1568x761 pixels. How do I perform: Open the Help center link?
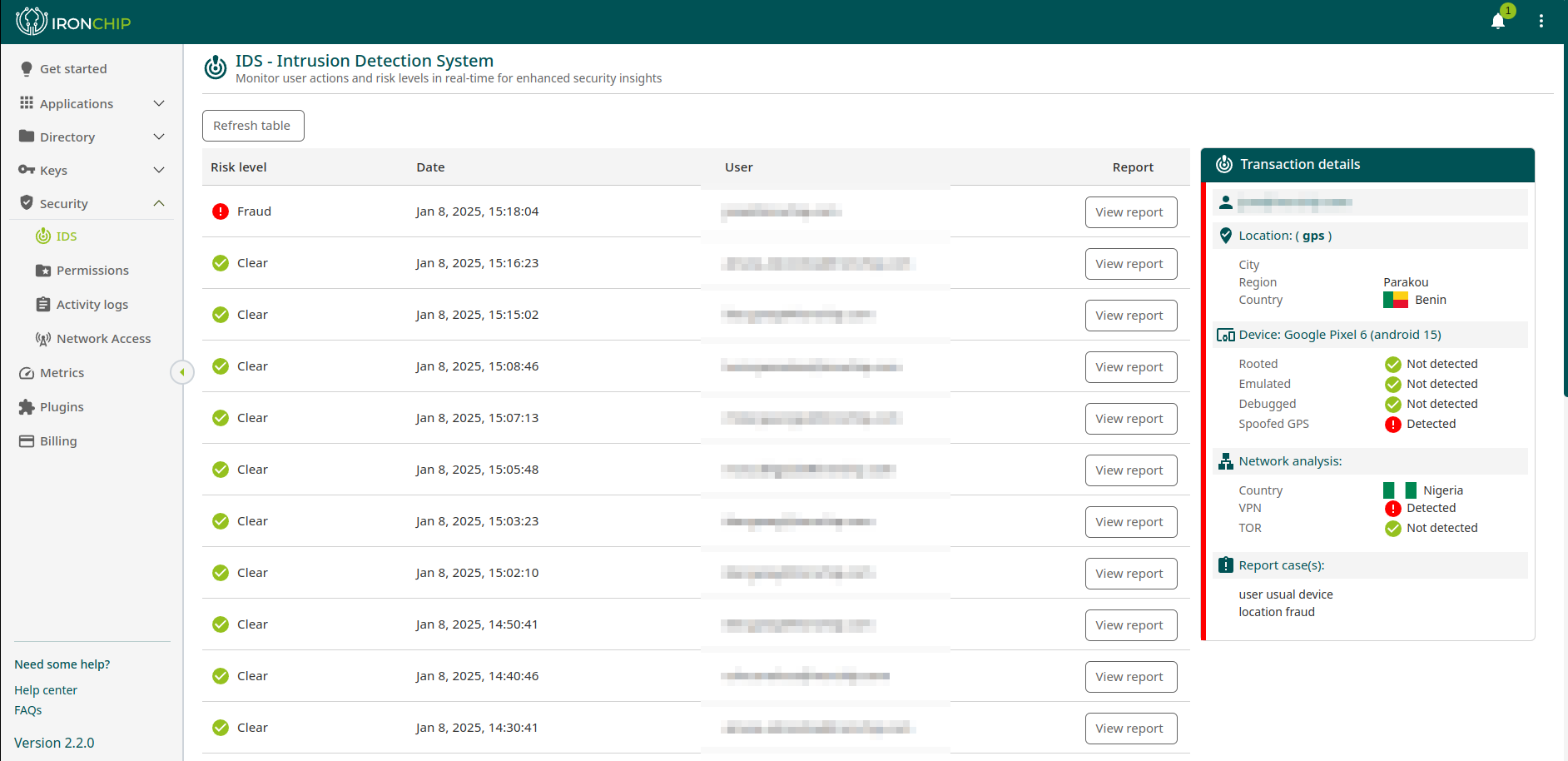[x=45, y=690]
